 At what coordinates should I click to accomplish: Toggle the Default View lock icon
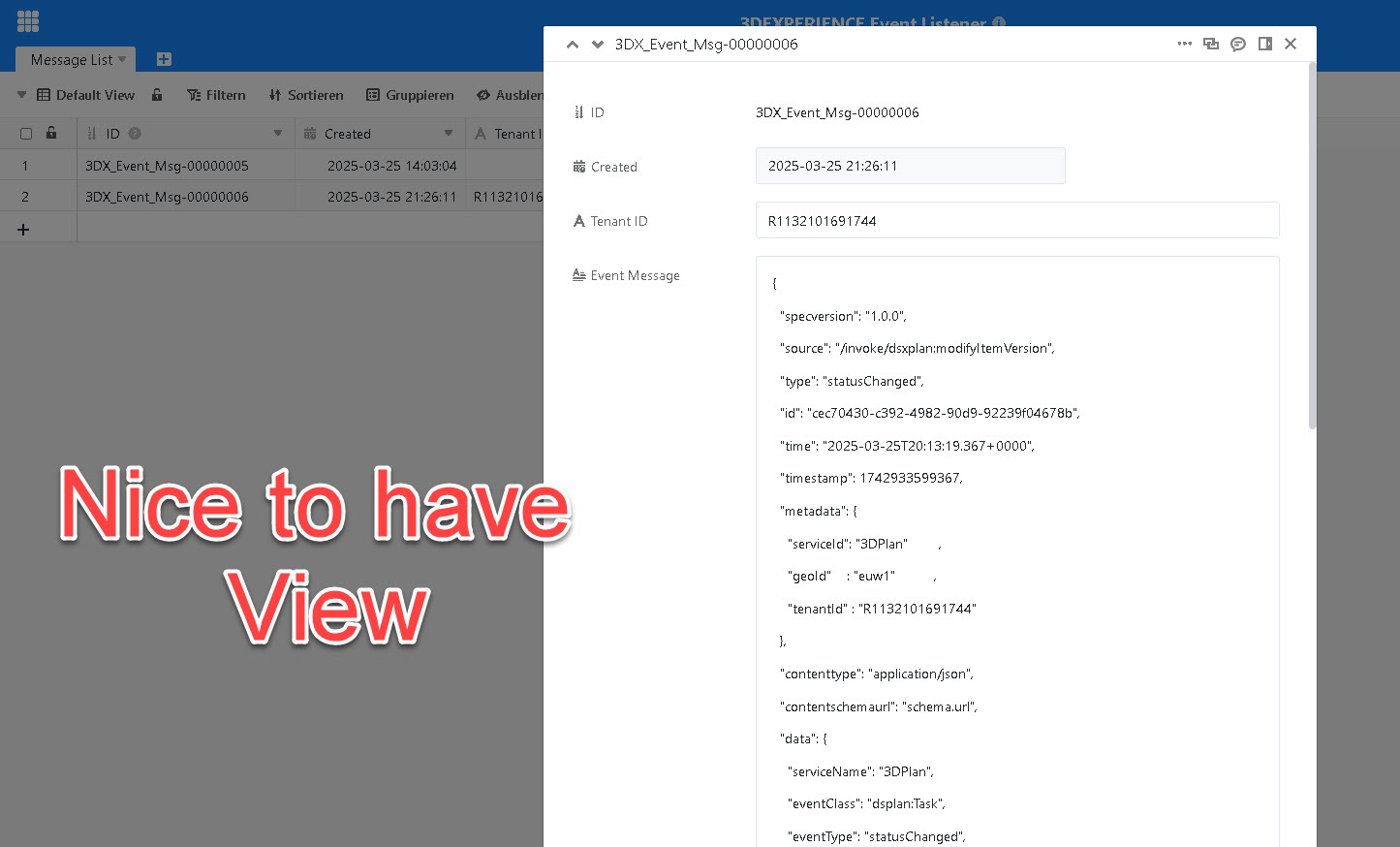[157, 95]
